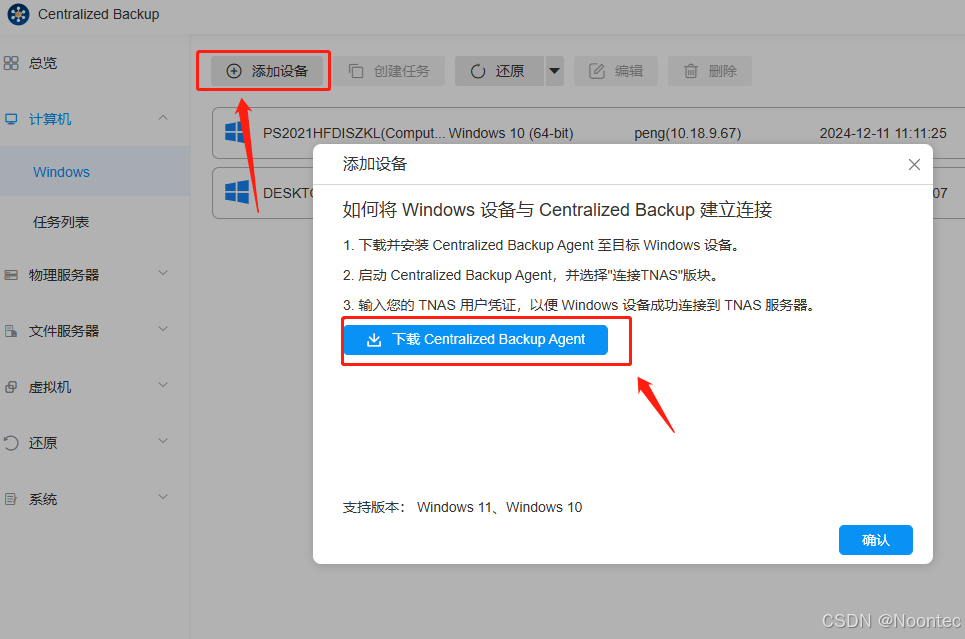The height and width of the screenshot is (639, 965).
Task: Click the 编辑 edit toolbar button
Action: click(x=616, y=71)
